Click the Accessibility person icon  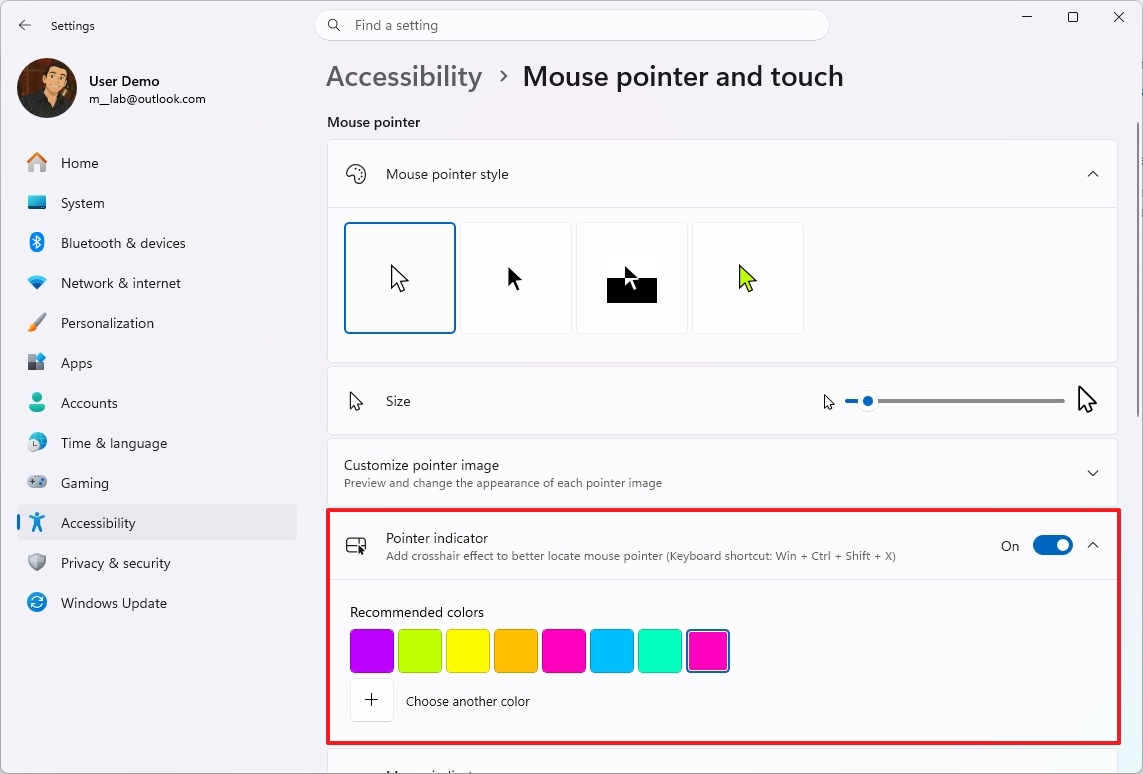(36, 522)
